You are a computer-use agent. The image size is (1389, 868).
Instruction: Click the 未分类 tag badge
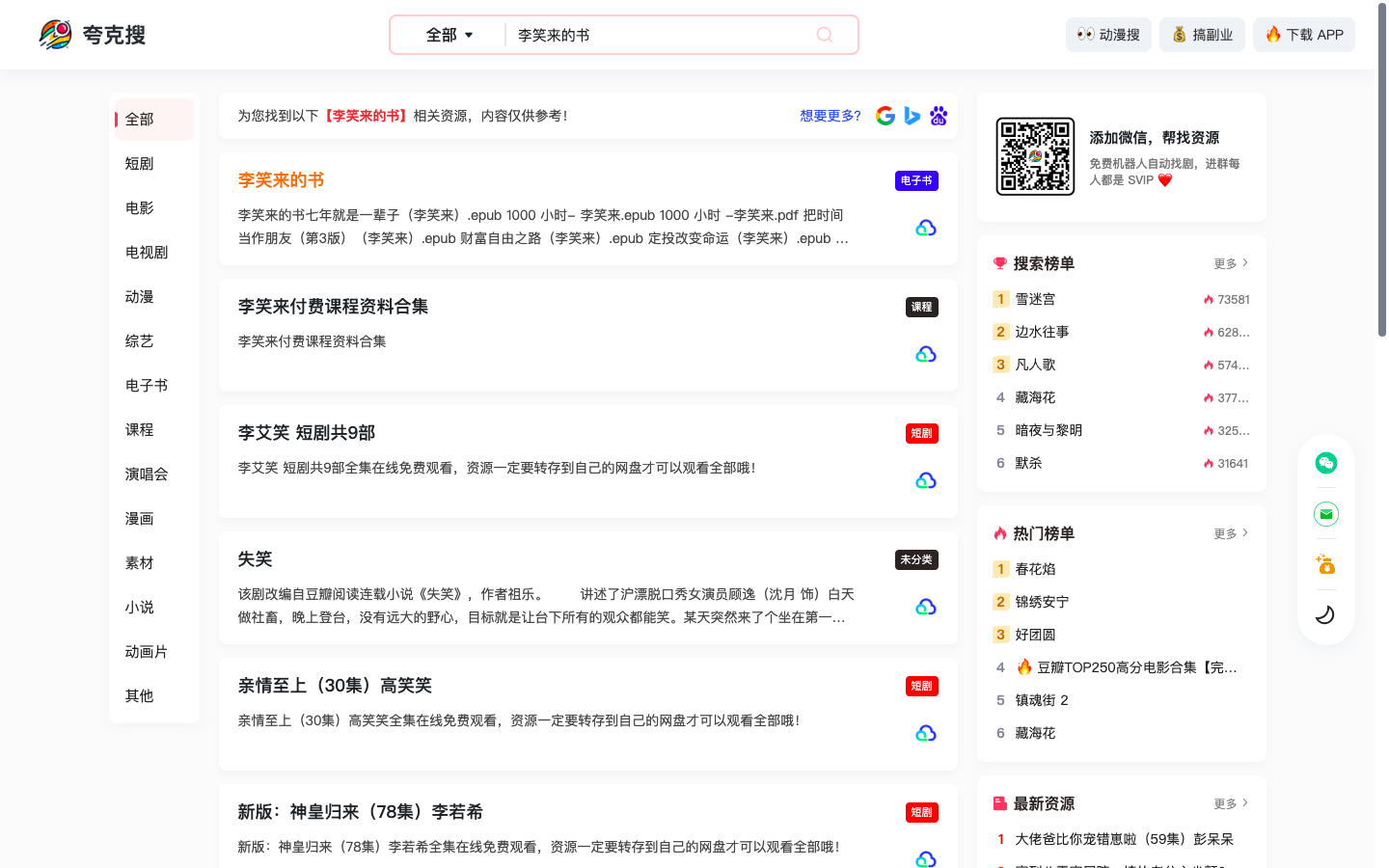click(x=916, y=559)
